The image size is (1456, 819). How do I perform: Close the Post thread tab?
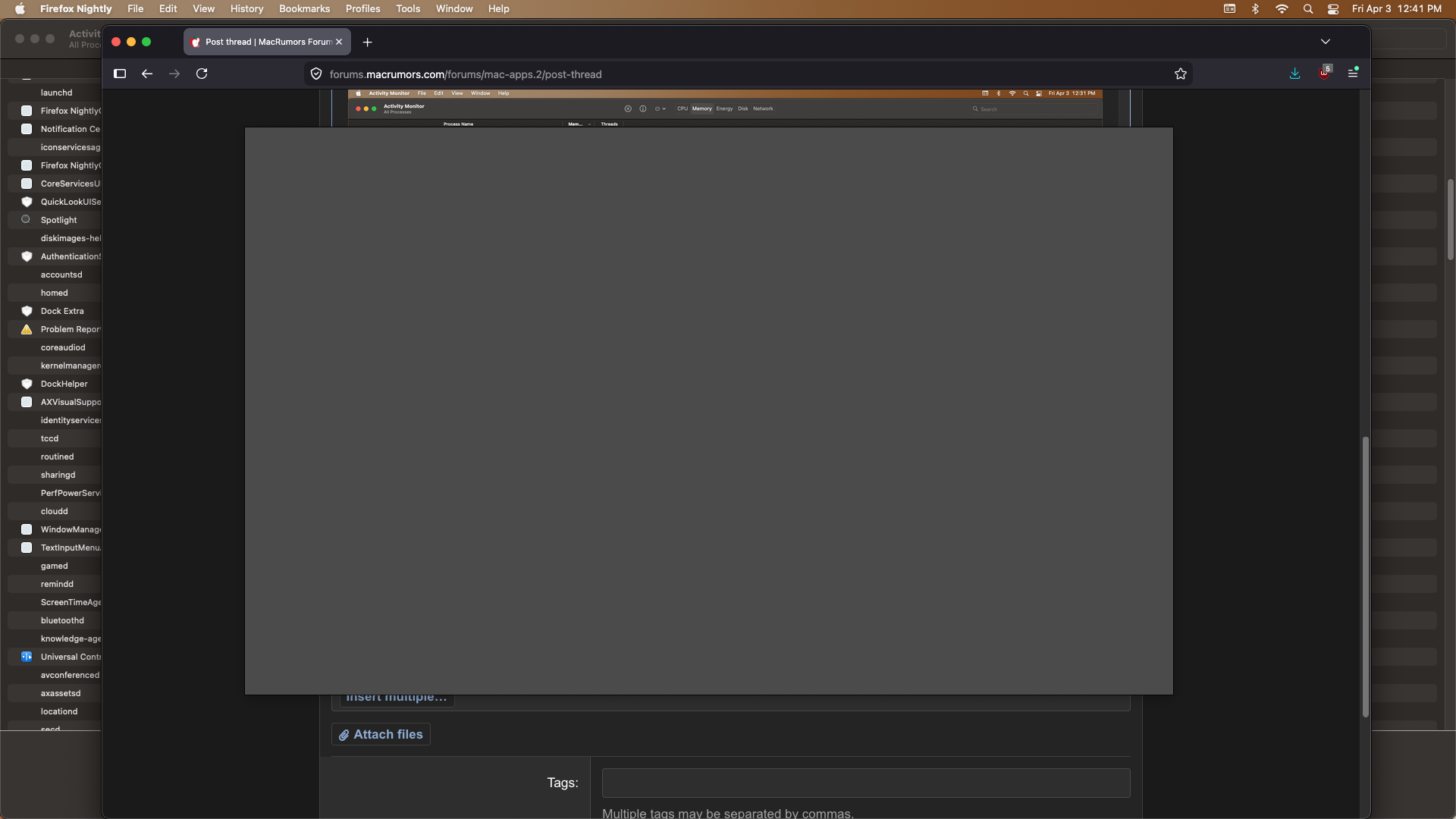coord(339,42)
